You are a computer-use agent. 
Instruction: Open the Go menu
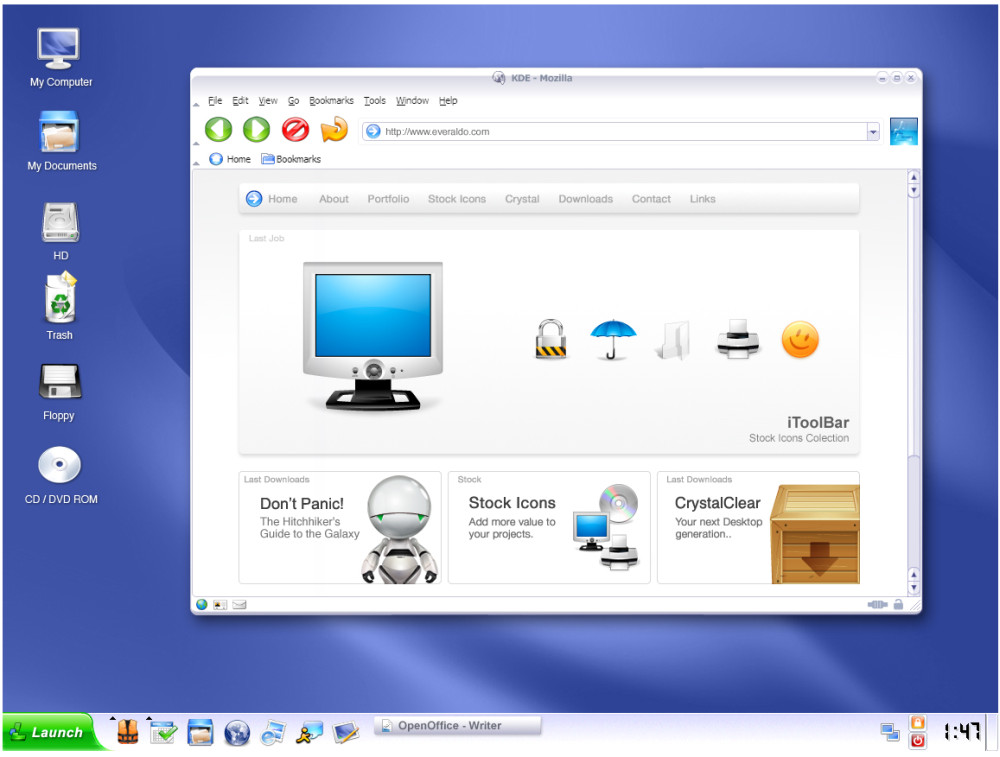[293, 101]
